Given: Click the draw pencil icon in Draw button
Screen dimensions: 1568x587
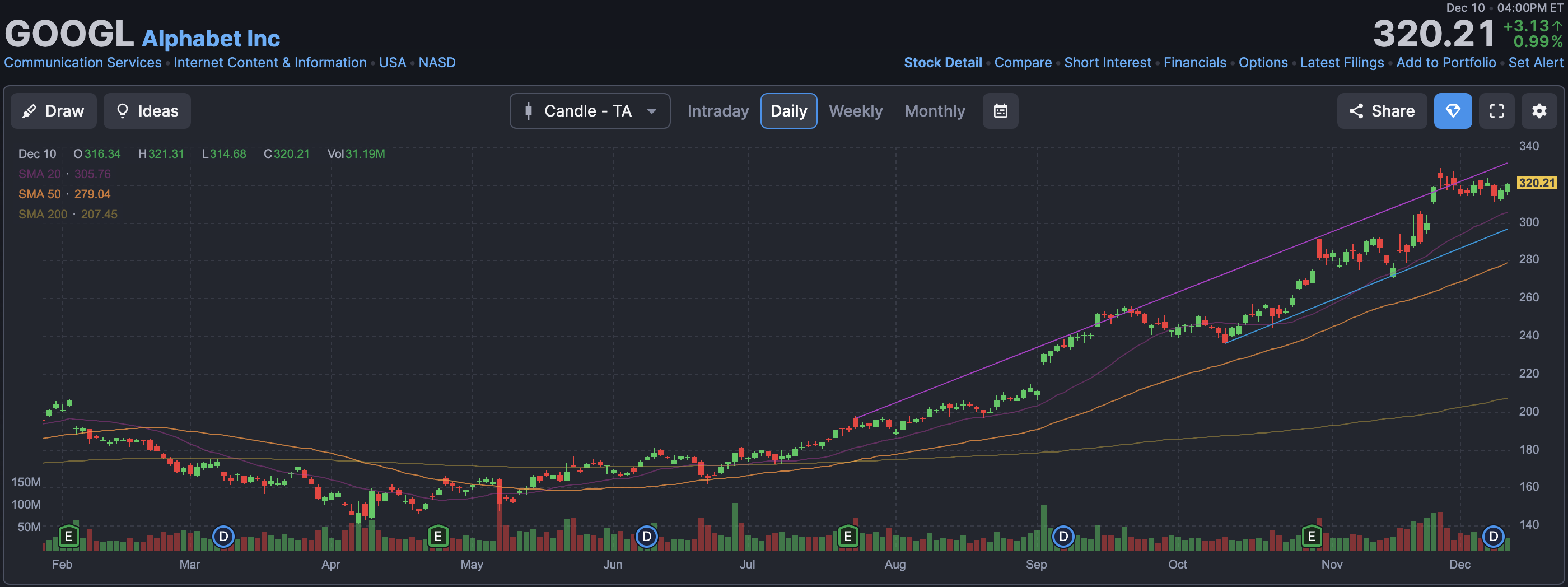Looking at the screenshot, I should pos(29,111).
